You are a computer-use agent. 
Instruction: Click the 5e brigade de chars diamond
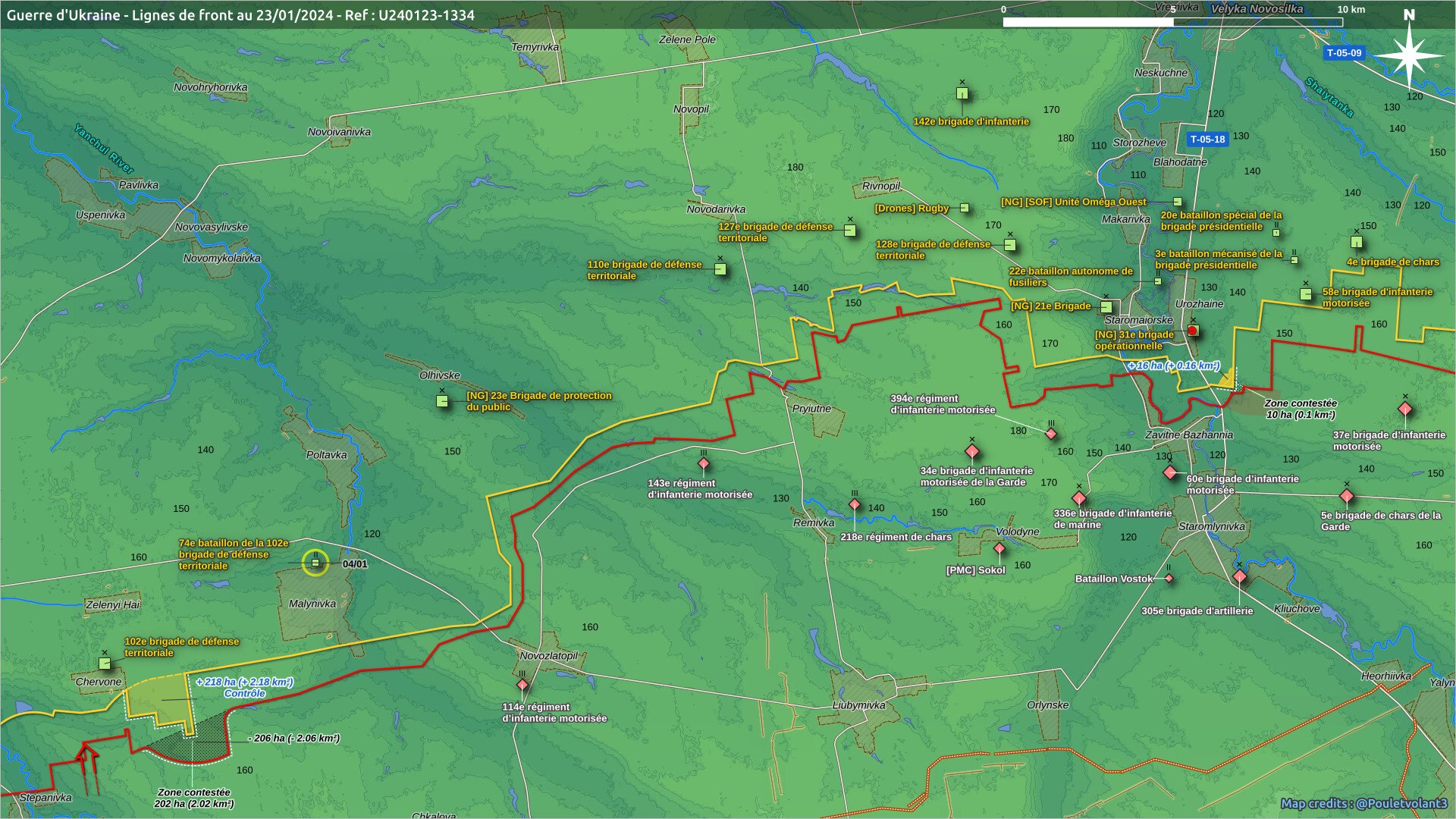click(x=1347, y=497)
